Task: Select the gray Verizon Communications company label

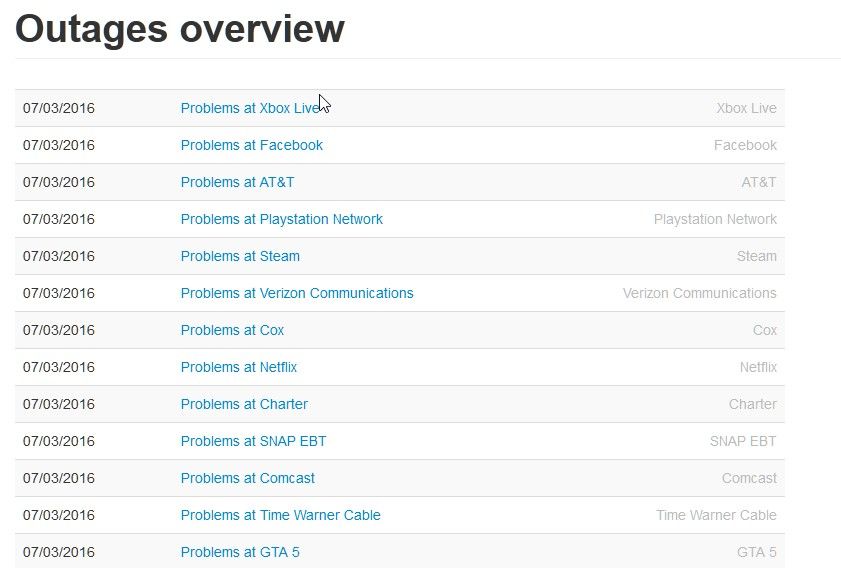Action: click(x=699, y=293)
